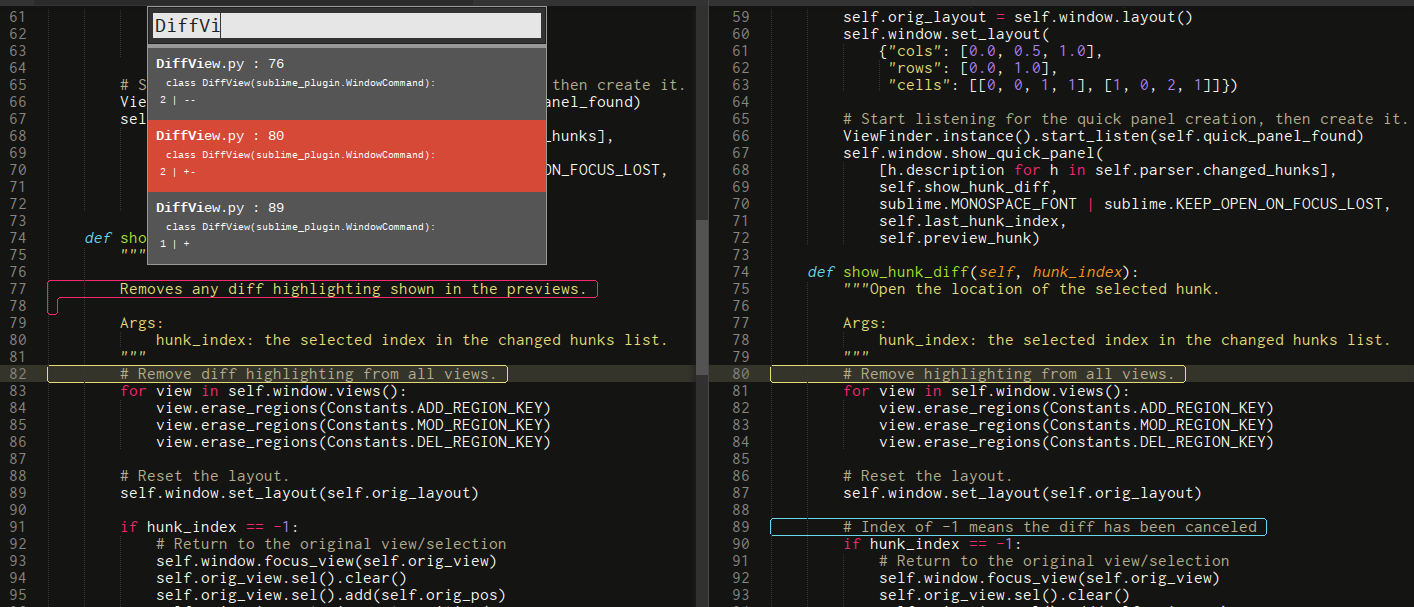The height and width of the screenshot is (607, 1414).
Task: Click the '"cols": [0.0, 0.5, 1.0],' line
Action: [x=991, y=51]
